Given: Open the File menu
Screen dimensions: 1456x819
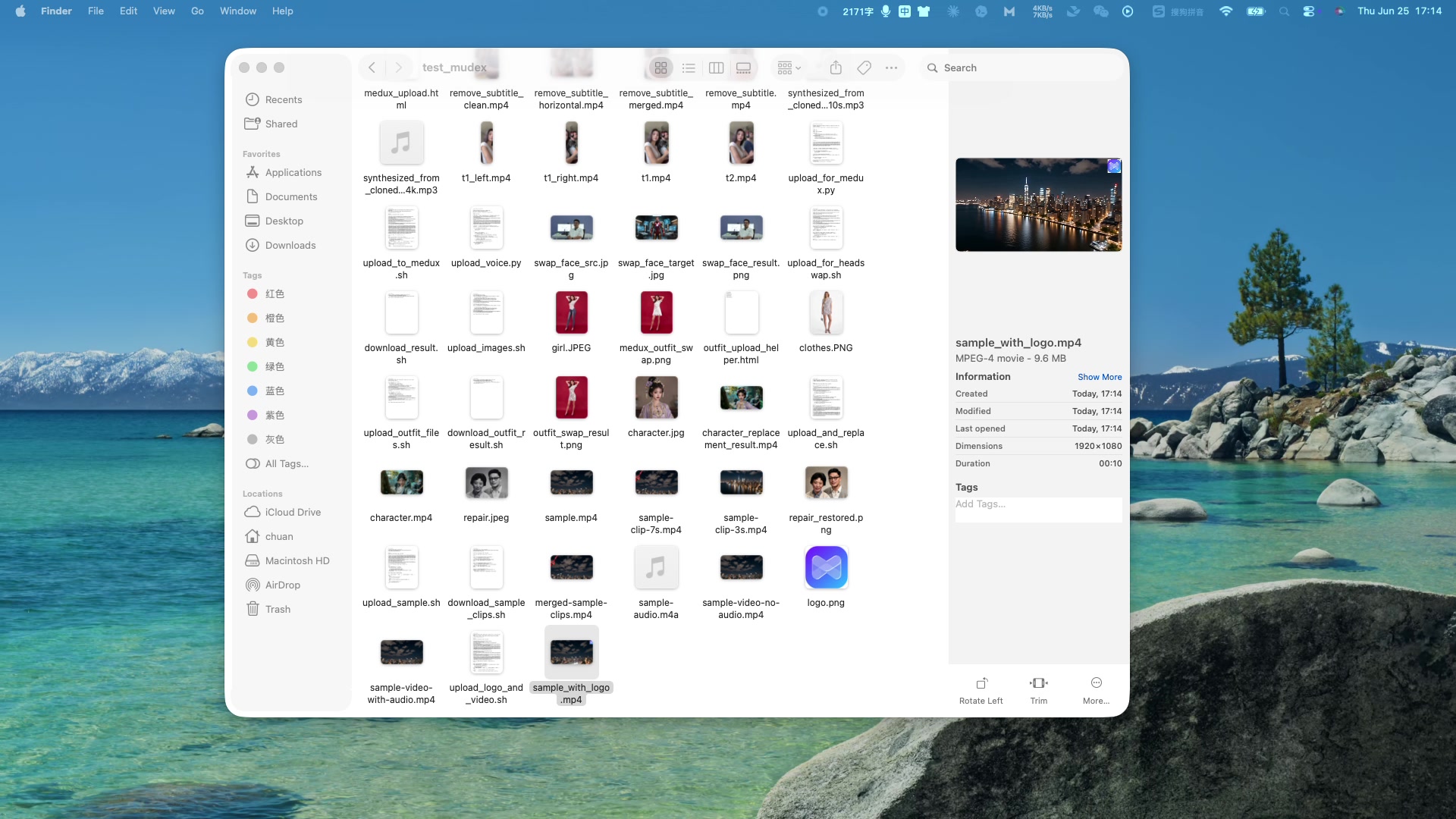Looking at the screenshot, I should [x=96, y=11].
